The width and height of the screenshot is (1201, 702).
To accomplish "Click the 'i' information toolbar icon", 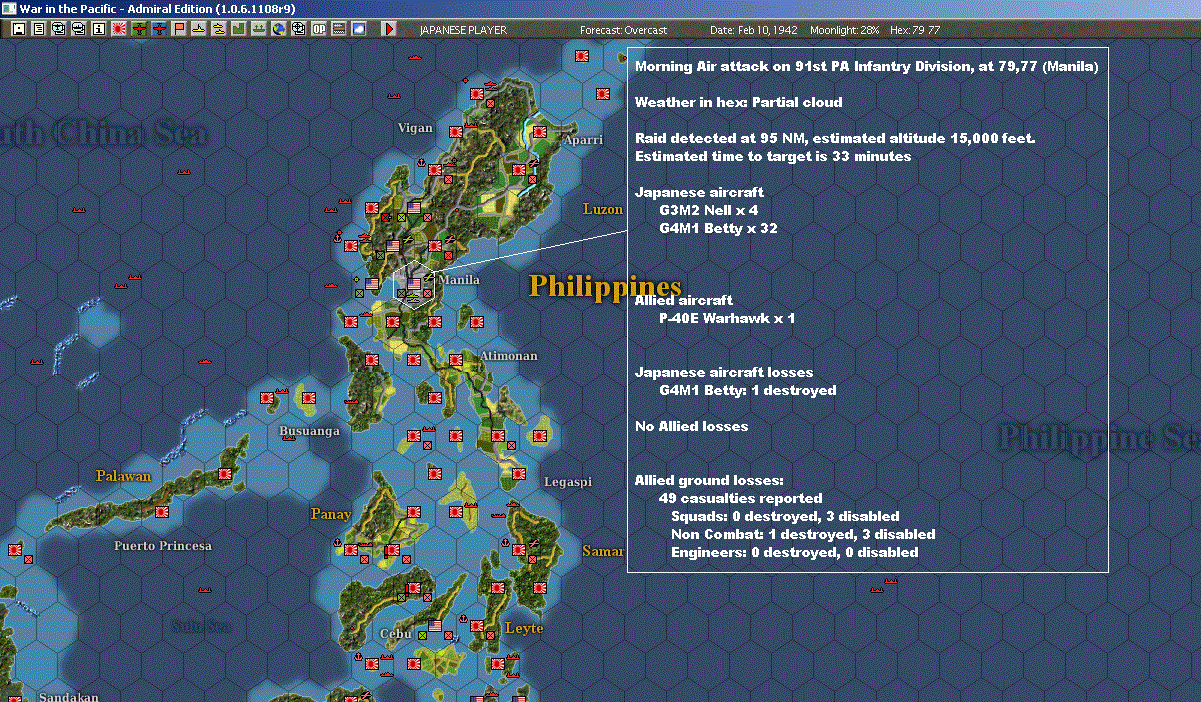I will (98, 29).
